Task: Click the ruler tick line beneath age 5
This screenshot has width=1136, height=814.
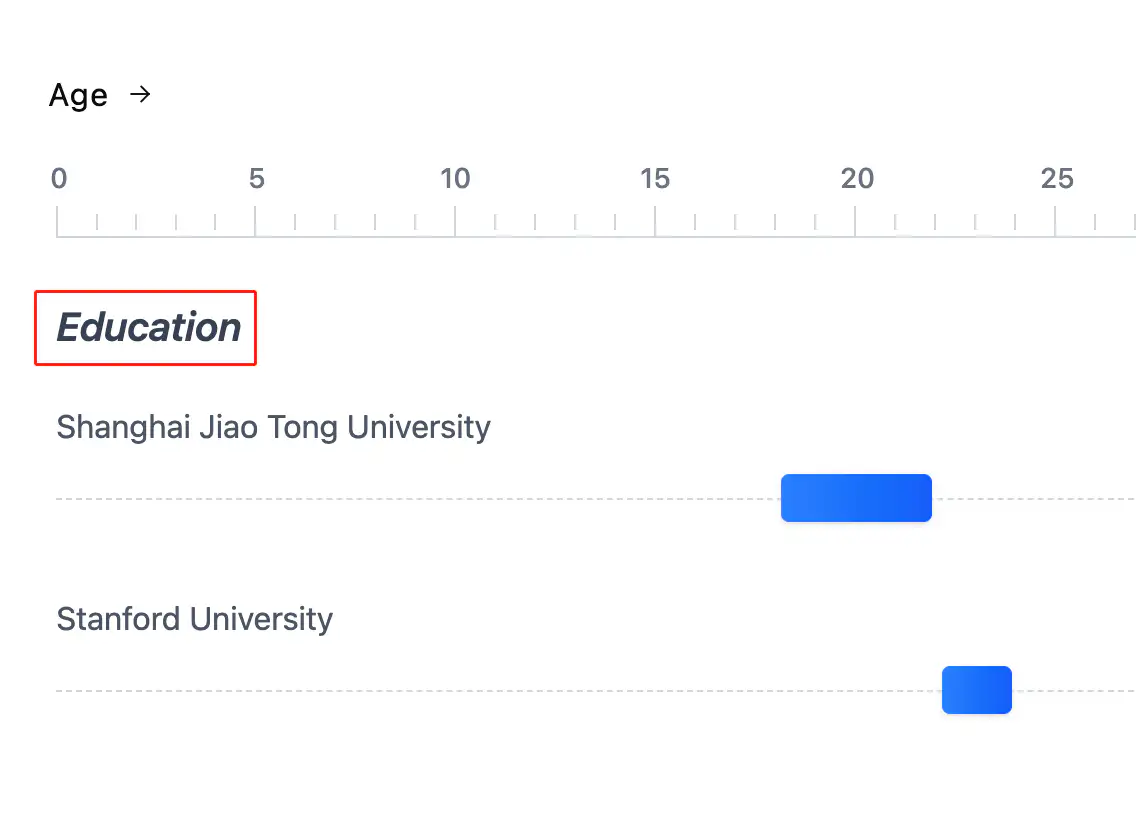Action: (x=255, y=221)
